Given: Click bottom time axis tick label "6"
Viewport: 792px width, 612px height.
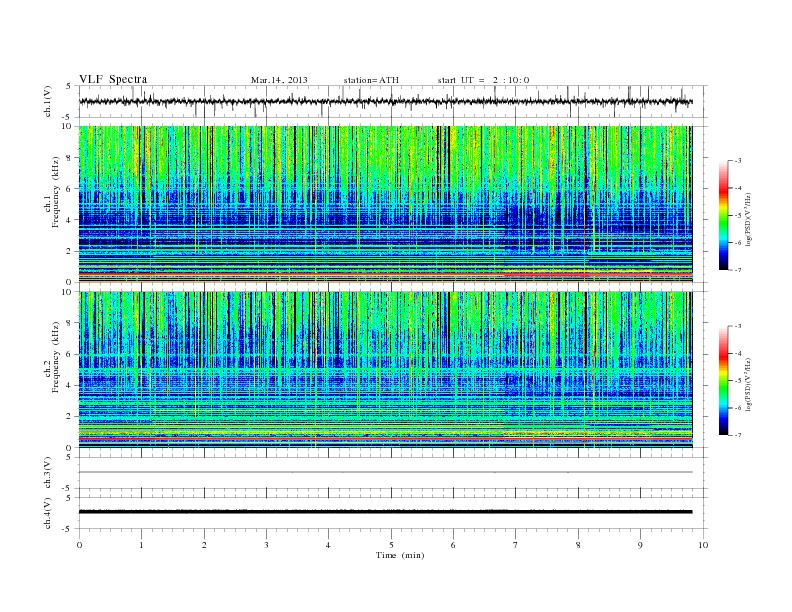Looking at the screenshot, I should 453,545.
